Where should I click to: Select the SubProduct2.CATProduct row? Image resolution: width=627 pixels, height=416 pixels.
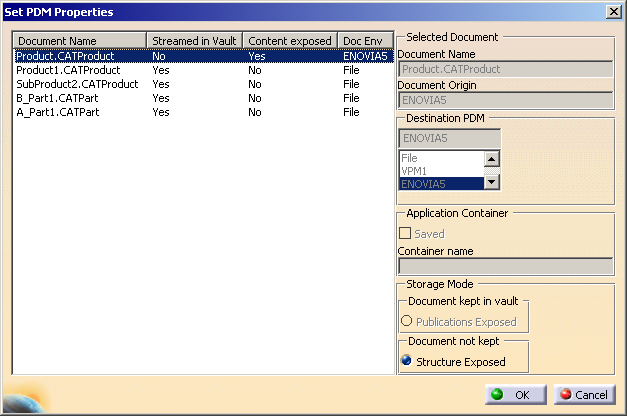(77, 85)
